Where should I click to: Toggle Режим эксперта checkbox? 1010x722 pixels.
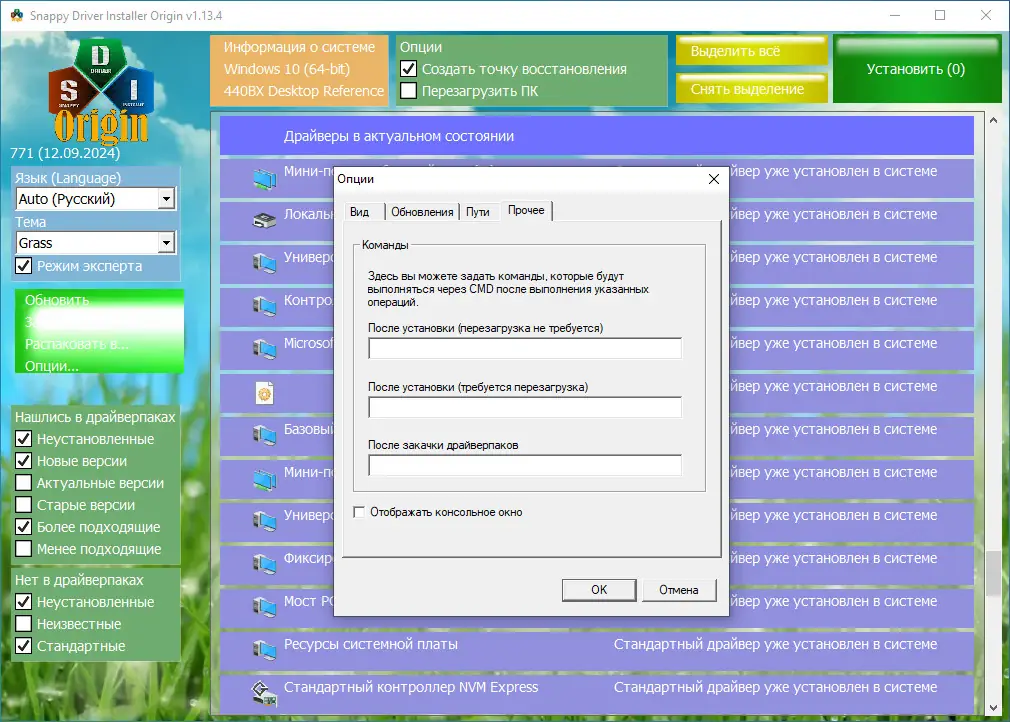point(24,265)
